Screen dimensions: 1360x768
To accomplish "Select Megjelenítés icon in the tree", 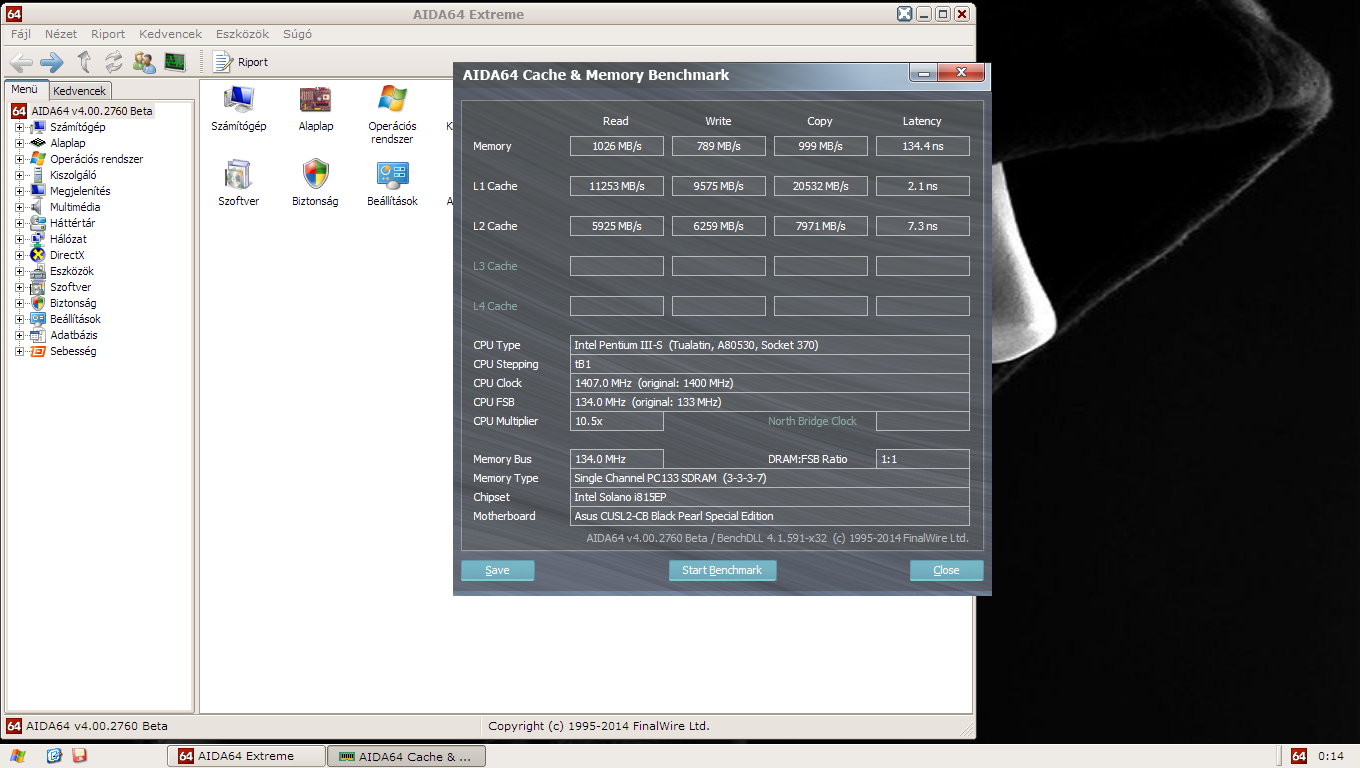I will click(x=38, y=191).
